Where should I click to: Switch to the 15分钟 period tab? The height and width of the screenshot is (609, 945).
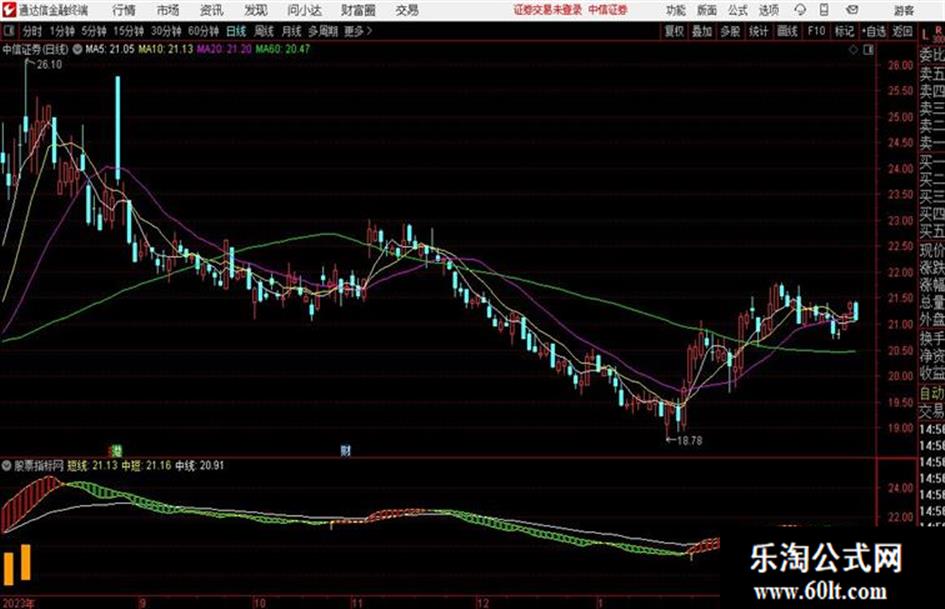tap(128, 31)
